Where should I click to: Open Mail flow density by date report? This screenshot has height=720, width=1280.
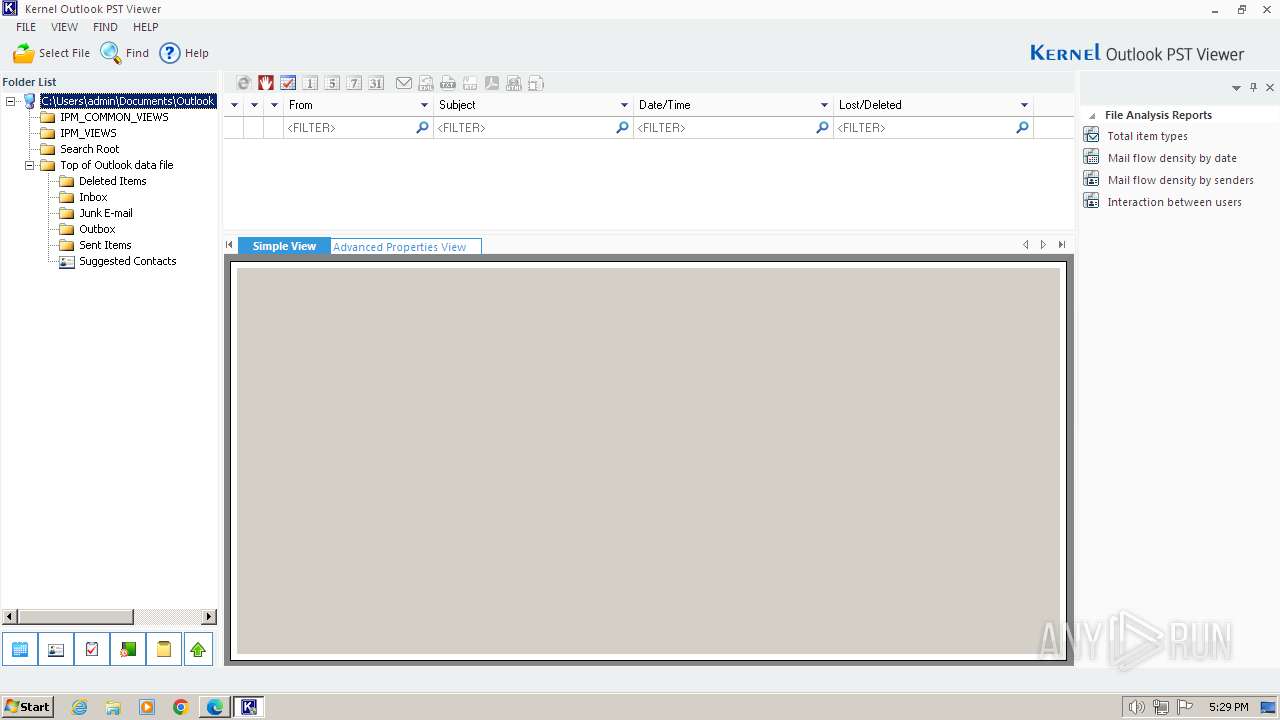click(1171, 158)
